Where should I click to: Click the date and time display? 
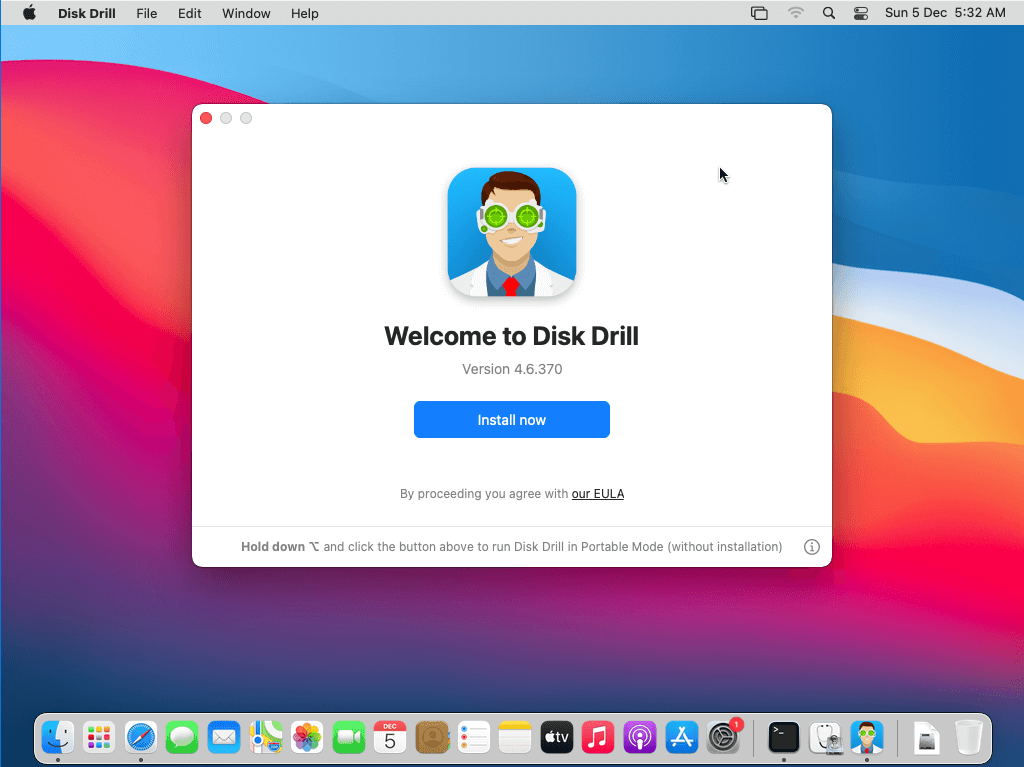point(945,12)
